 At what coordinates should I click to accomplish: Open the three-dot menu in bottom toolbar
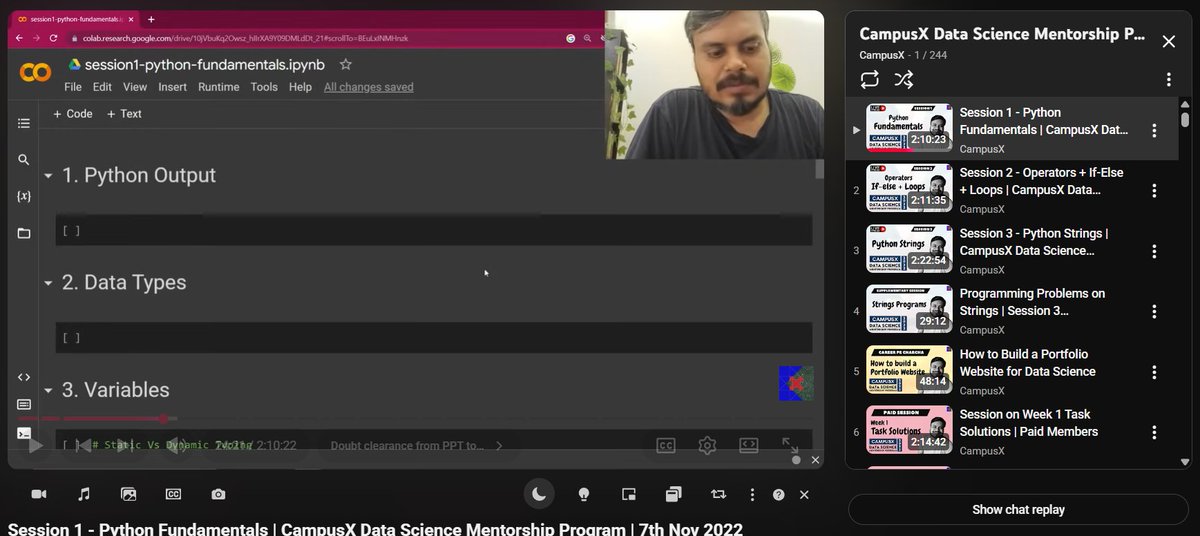(x=752, y=494)
